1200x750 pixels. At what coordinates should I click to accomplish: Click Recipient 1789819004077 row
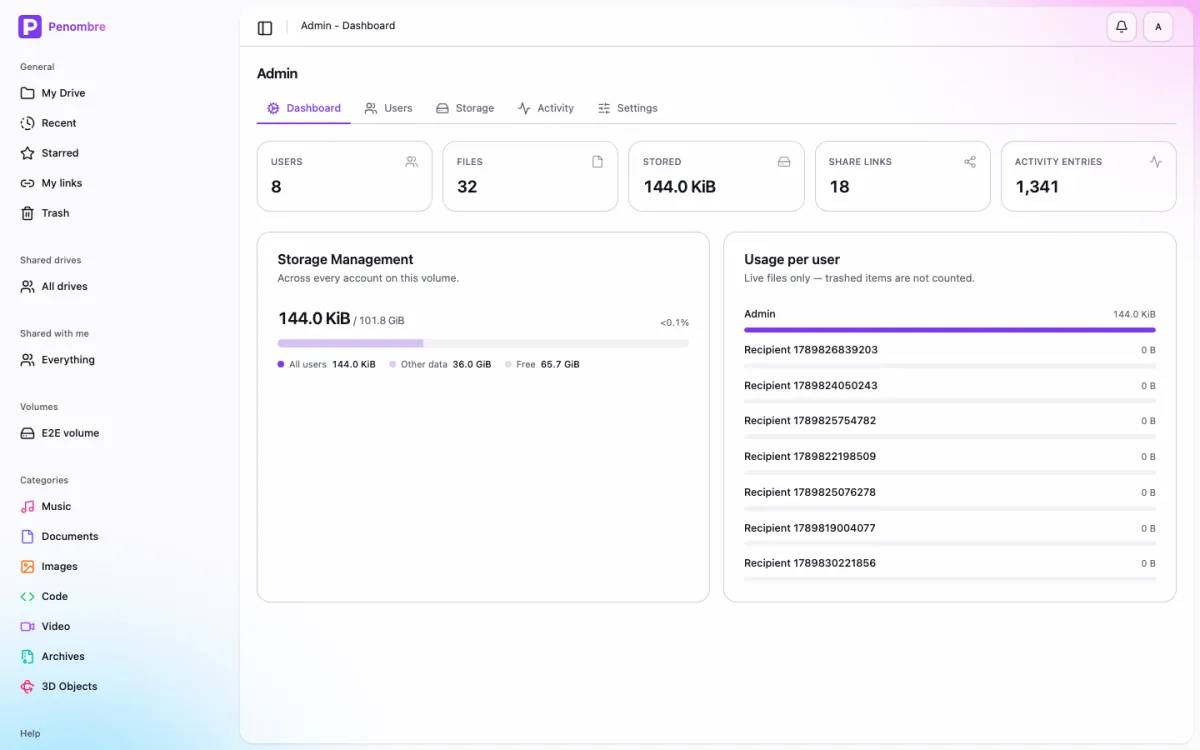(x=950, y=534)
